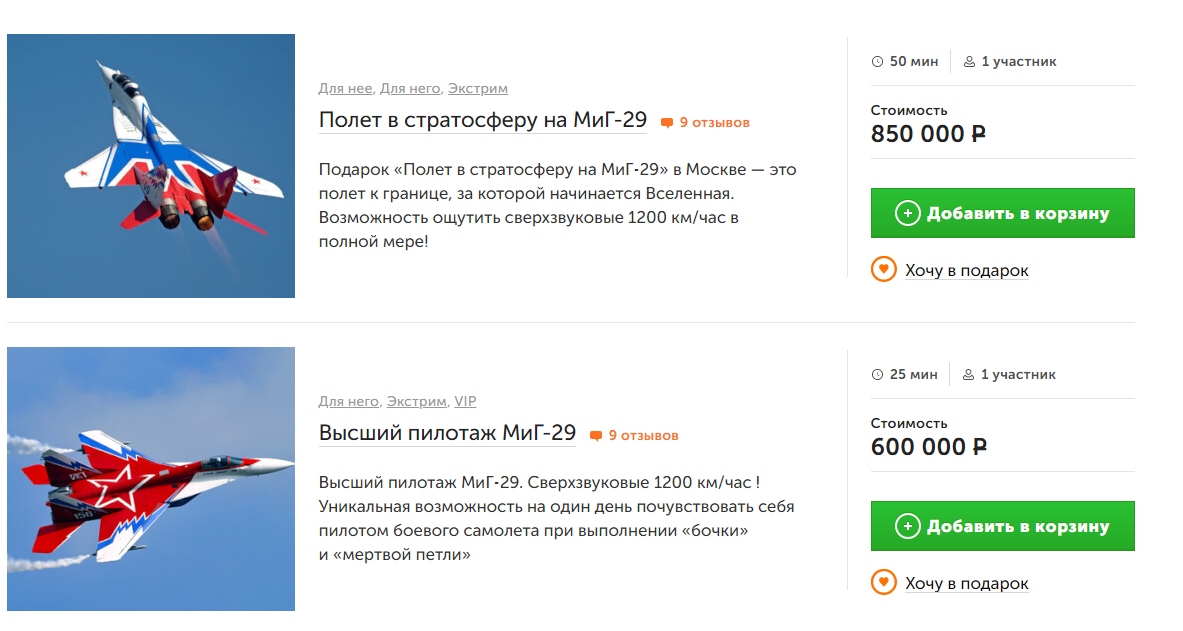This screenshot has width=1183, height=631.
Task: Open Высший пилотаж МиГ-29 title link
Action: (x=447, y=433)
